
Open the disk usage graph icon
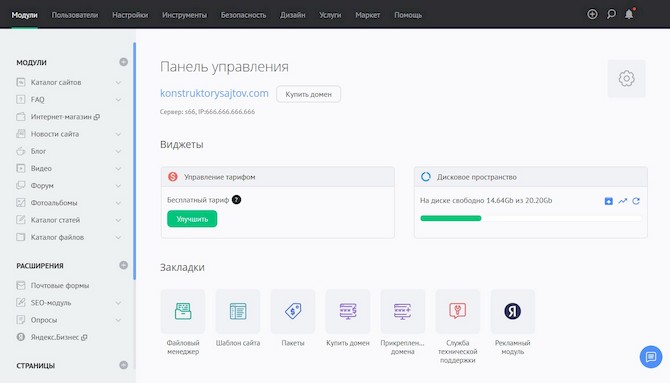pyautogui.click(x=623, y=201)
